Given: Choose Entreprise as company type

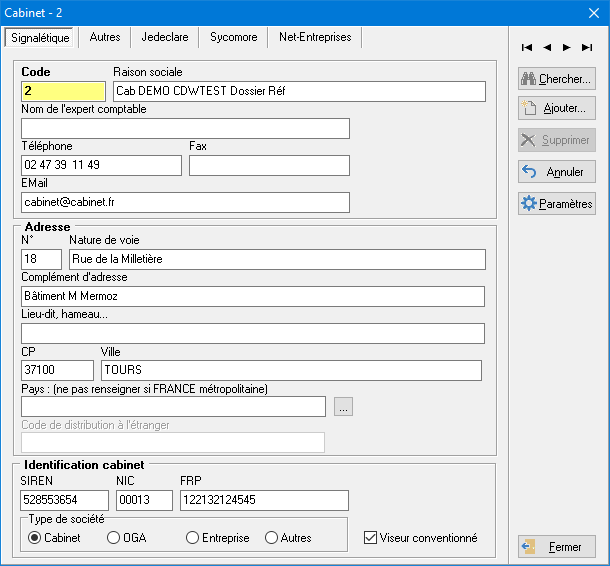Looking at the screenshot, I should [x=193, y=538].
